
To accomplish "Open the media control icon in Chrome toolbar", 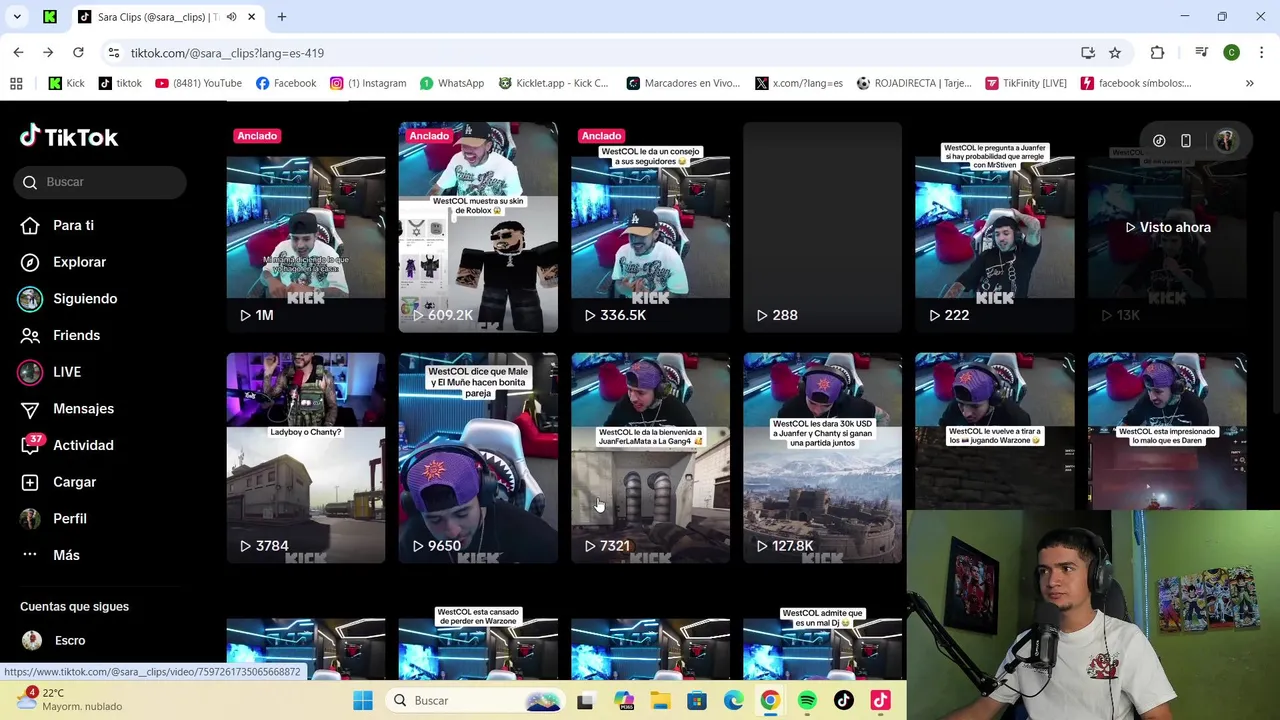I will 1201,53.
